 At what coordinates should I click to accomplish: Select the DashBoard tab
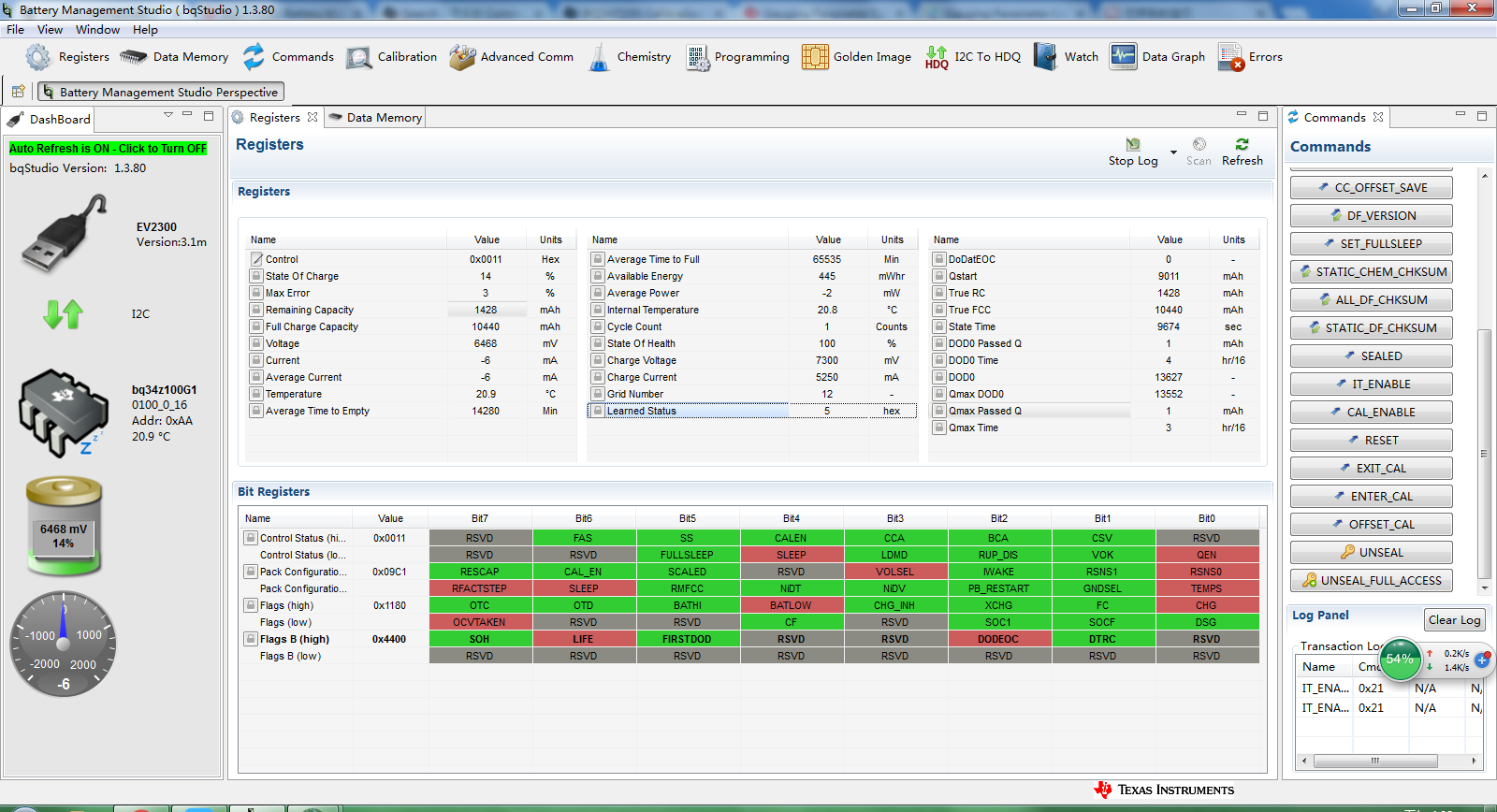tap(50, 120)
